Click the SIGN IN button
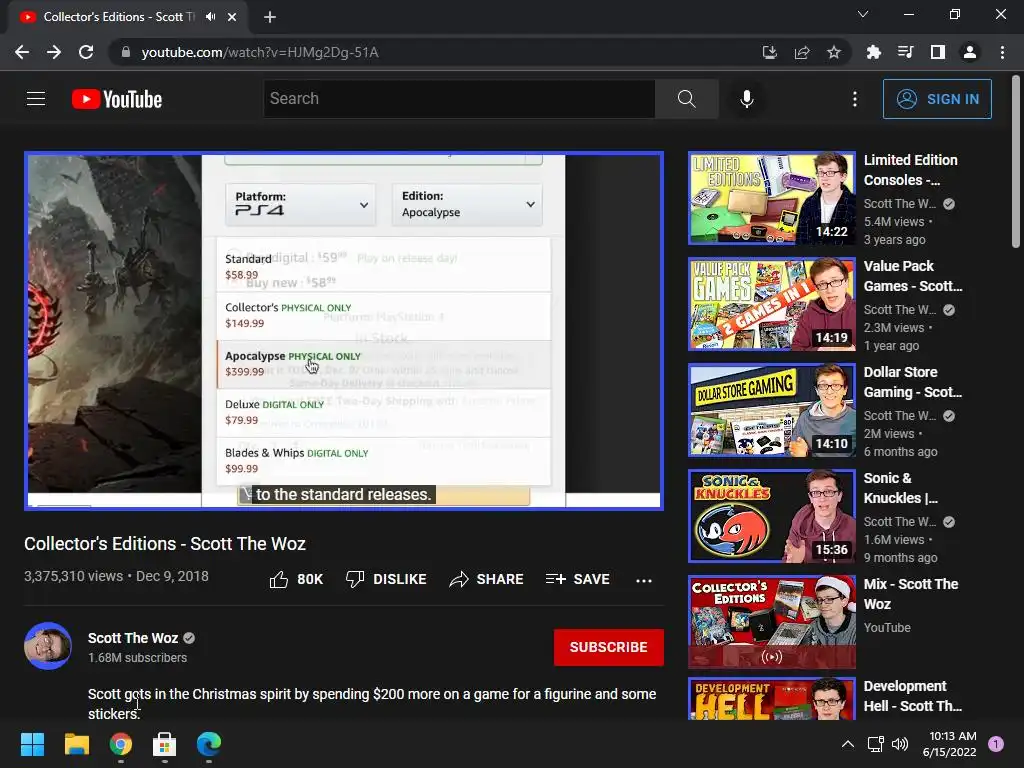1024x768 pixels. tap(936, 99)
